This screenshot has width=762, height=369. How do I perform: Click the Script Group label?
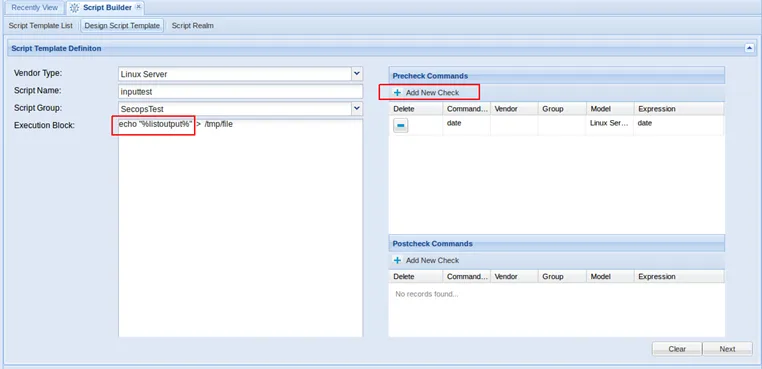pos(38,108)
